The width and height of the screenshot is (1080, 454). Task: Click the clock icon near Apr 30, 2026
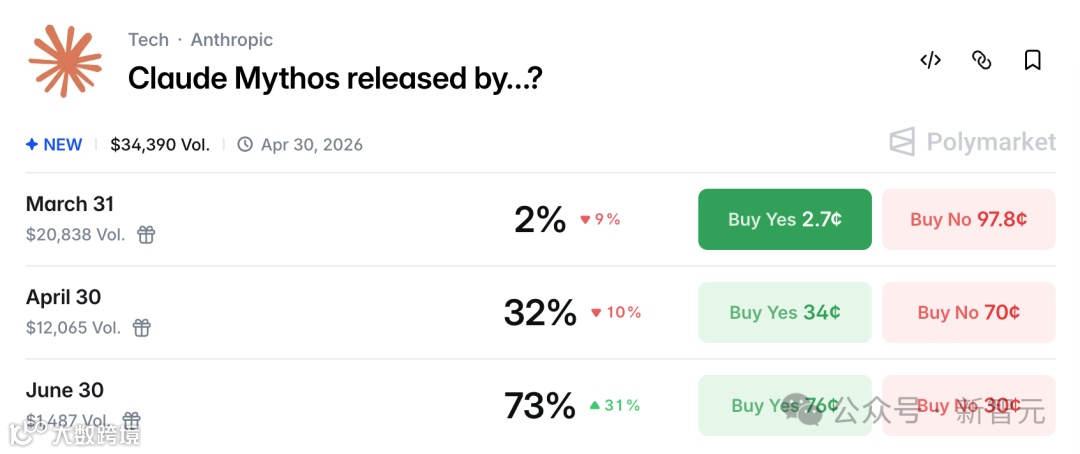[x=245, y=145]
